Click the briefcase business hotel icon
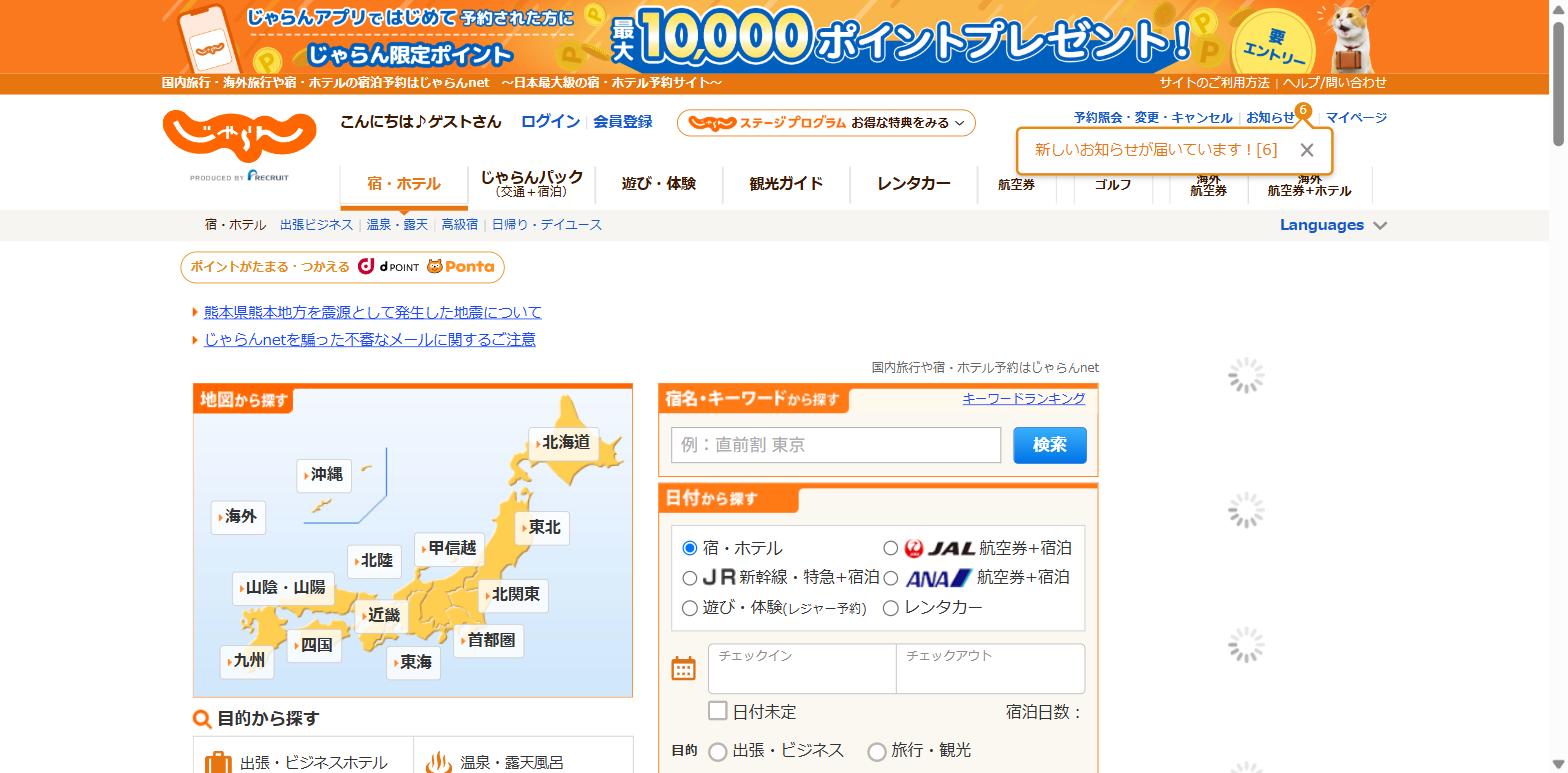 tap(217, 762)
